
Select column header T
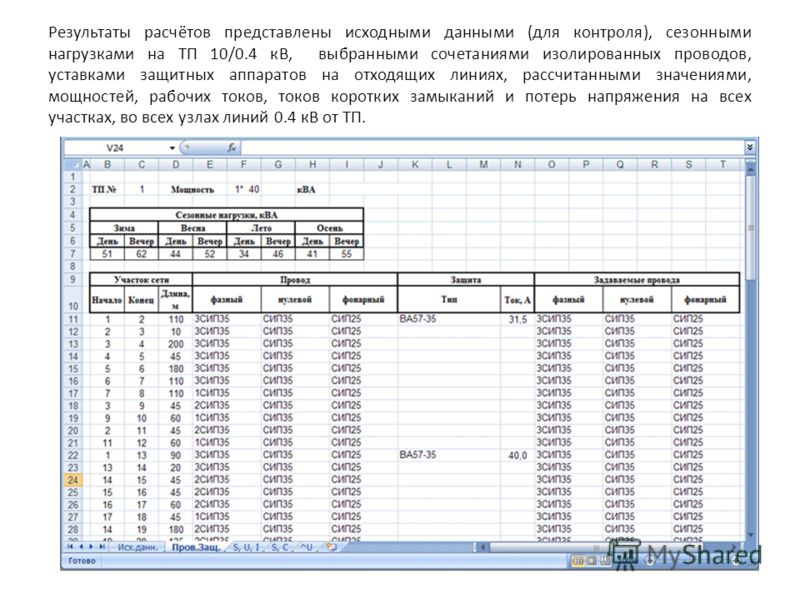(722, 164)
